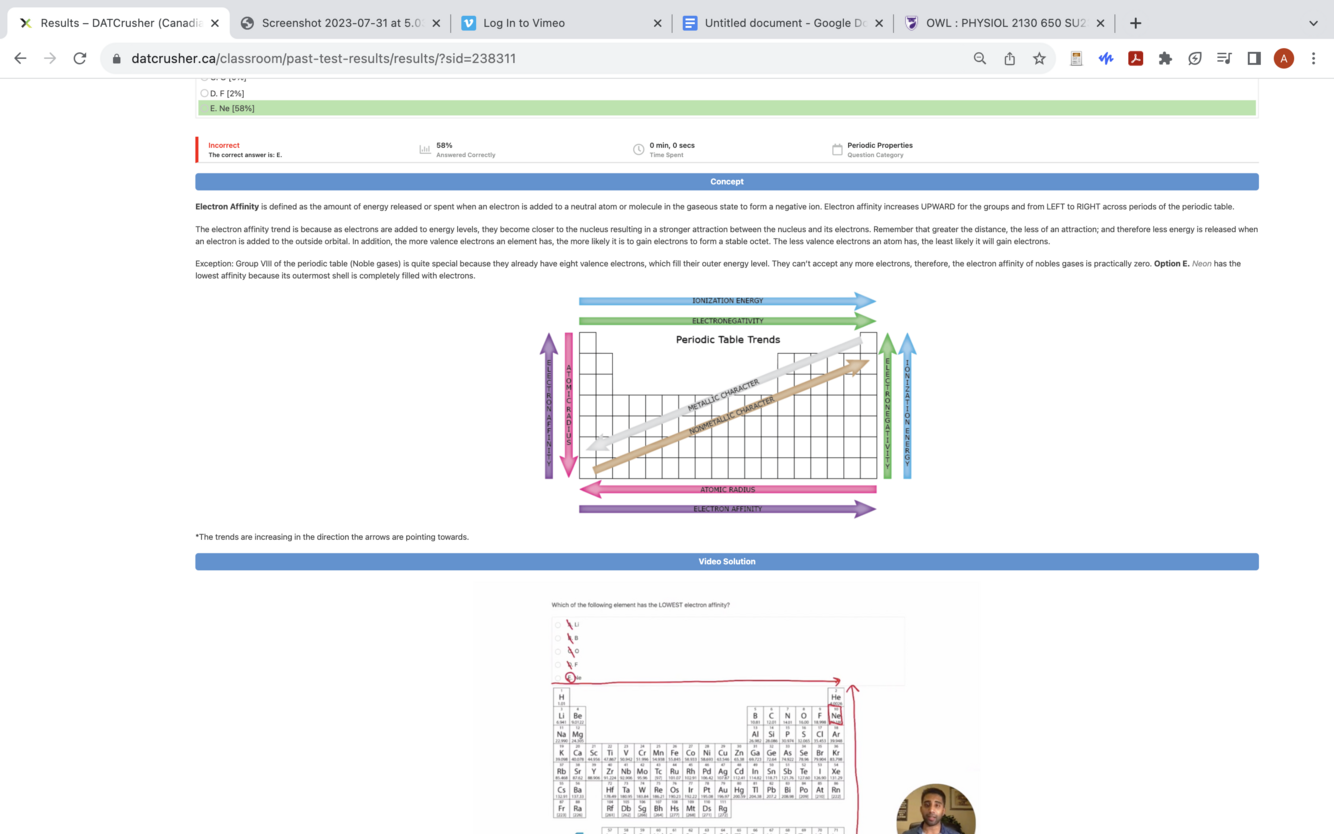Close the Untitled document tab
This screenshot has height=834, width=1334.
879,23
